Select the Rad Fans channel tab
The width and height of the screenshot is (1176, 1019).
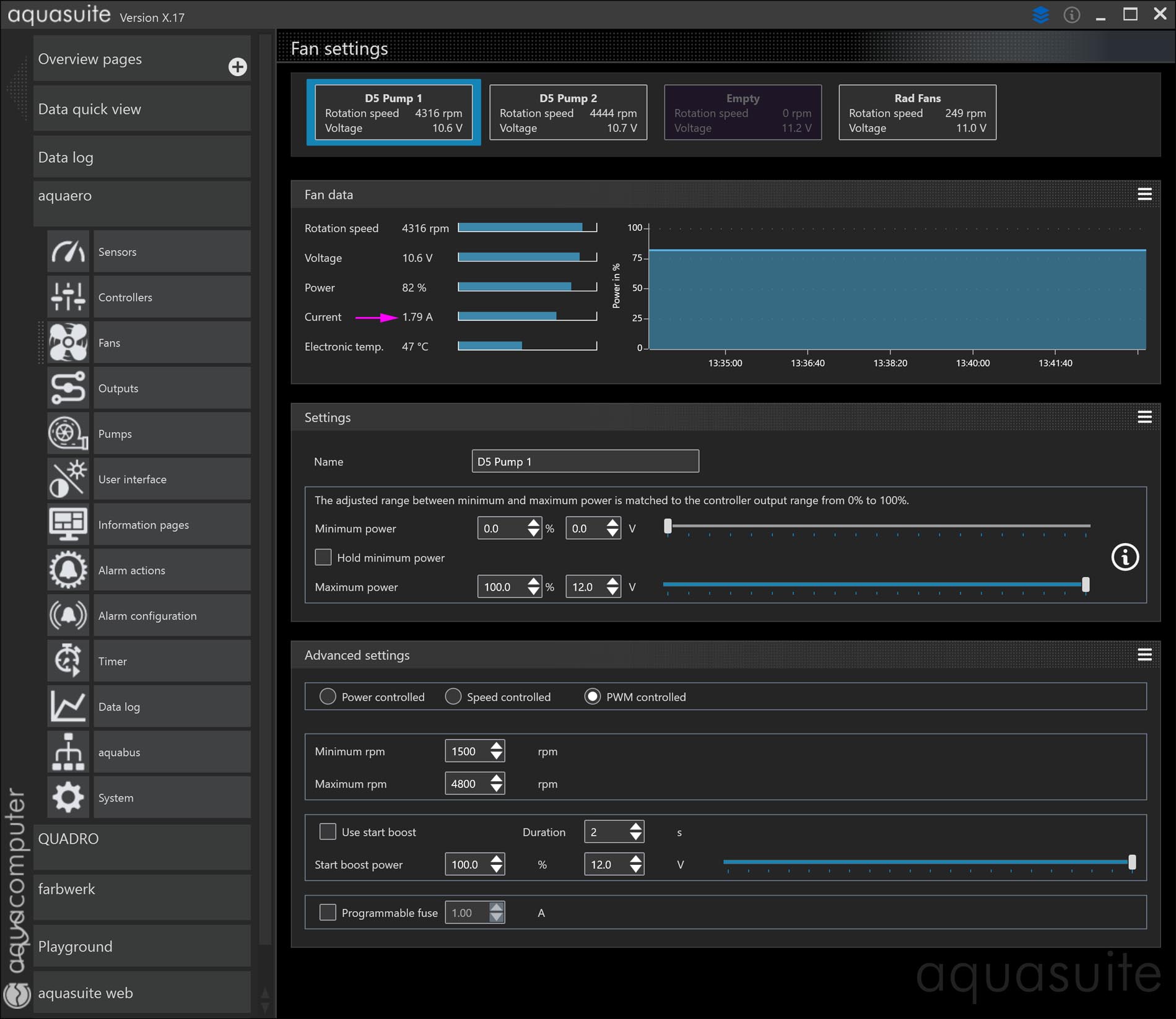[917, 113]
